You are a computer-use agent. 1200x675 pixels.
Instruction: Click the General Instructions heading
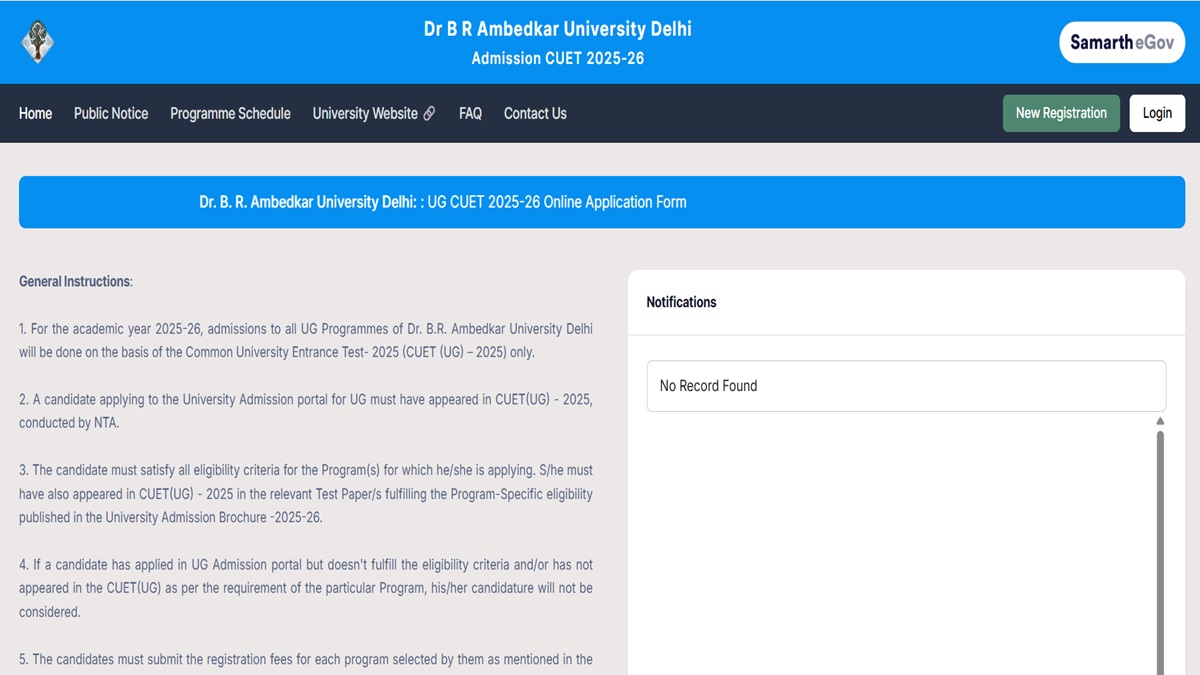coord(75,282)
